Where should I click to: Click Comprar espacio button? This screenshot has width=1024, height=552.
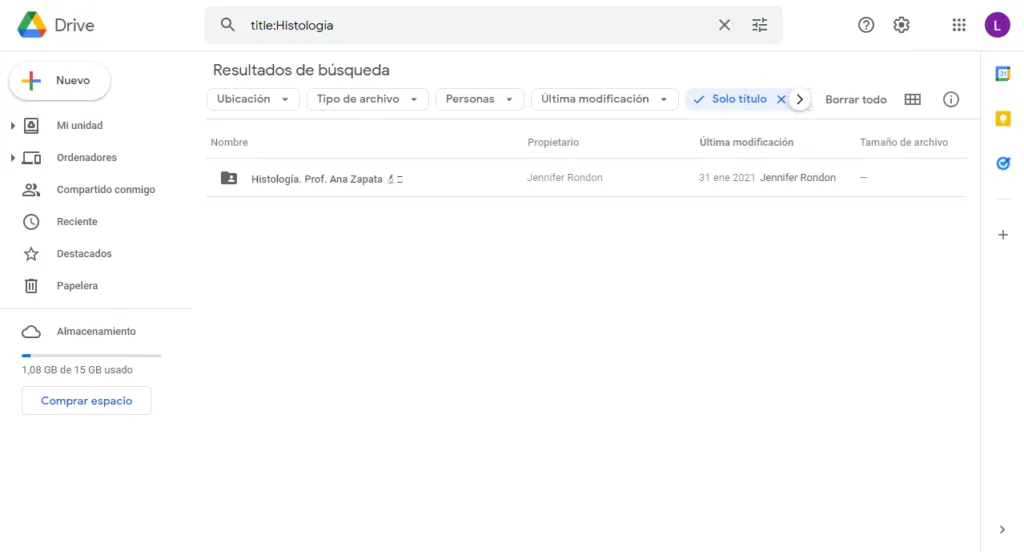pyautogui.click(x=86, y=401)
